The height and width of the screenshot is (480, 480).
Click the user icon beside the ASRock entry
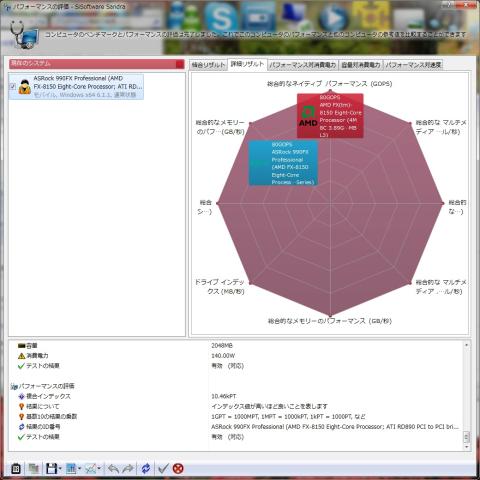click(x=25, y=87)
